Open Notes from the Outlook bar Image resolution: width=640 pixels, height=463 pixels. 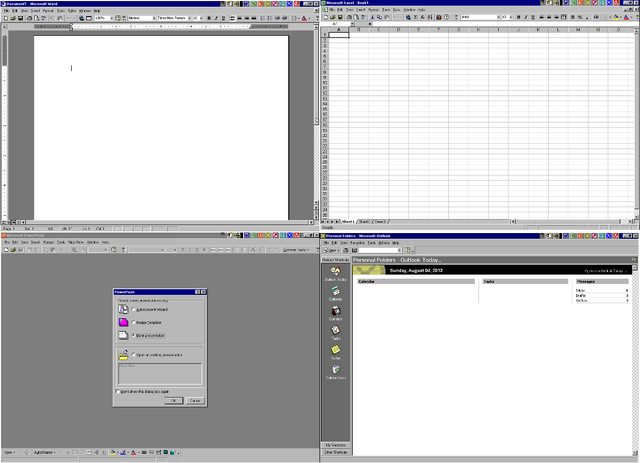336,352
